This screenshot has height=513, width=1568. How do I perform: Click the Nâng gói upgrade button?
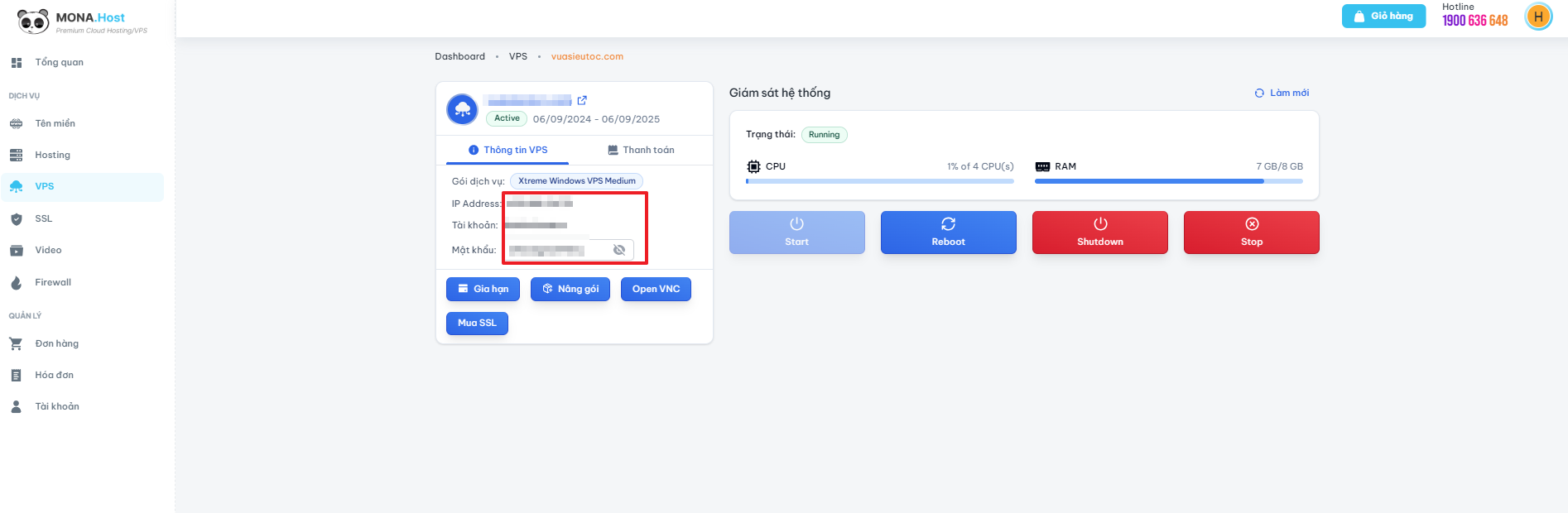570,290
